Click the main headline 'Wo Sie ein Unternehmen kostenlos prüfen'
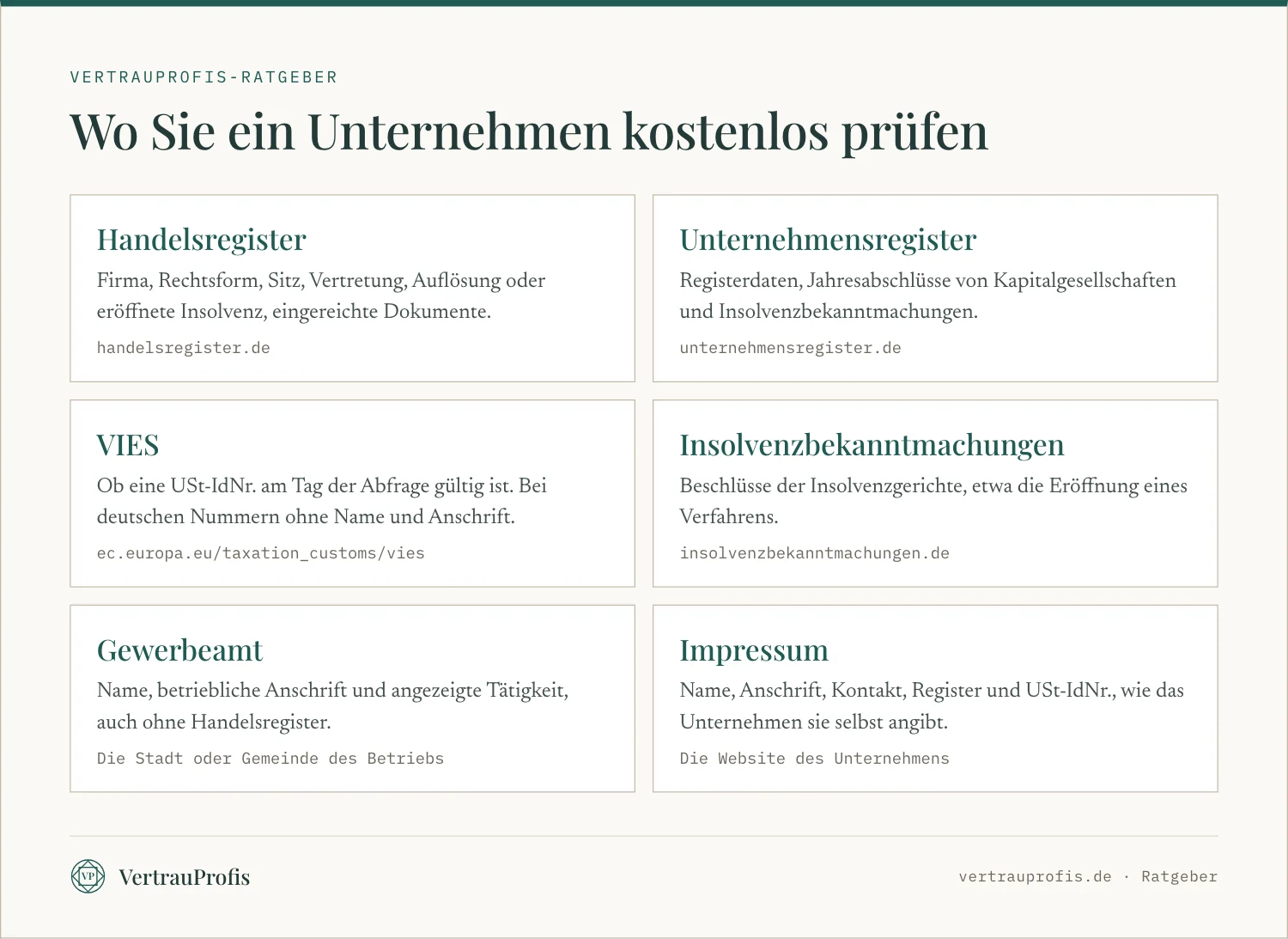1288x939 pixels. tap(529, 131)
